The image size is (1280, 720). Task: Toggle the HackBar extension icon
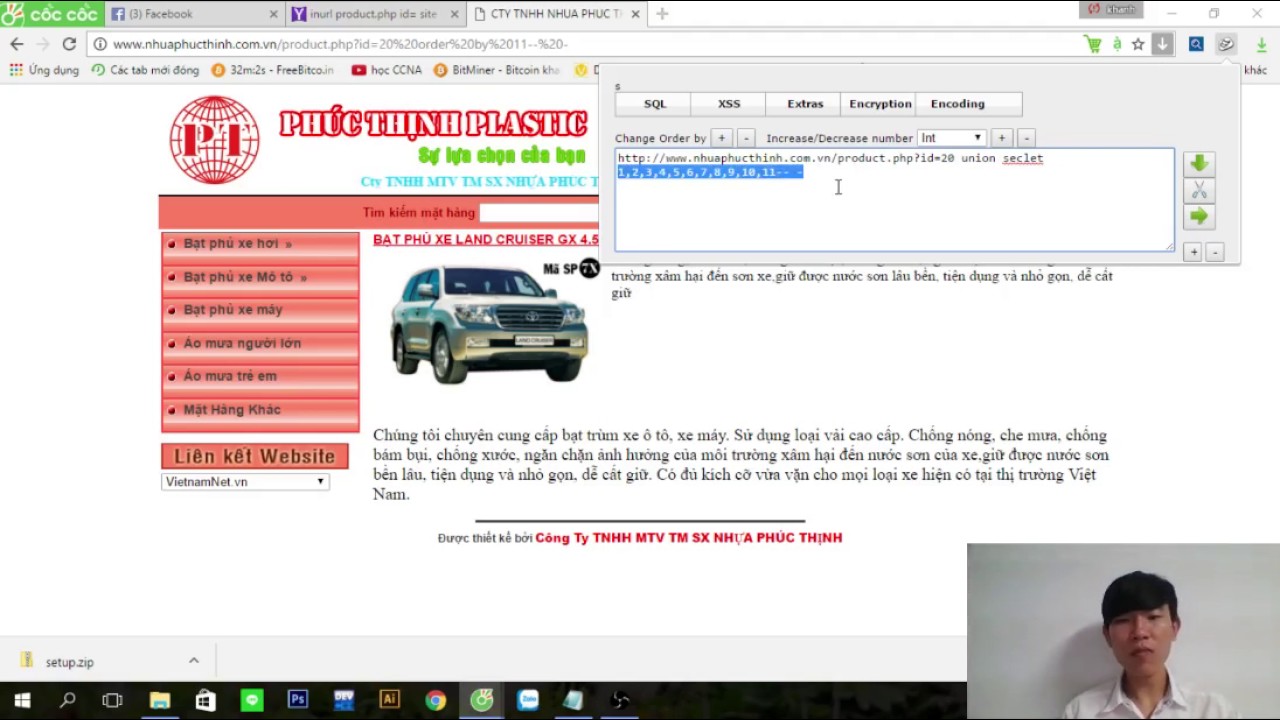(x=1226, y=44)
